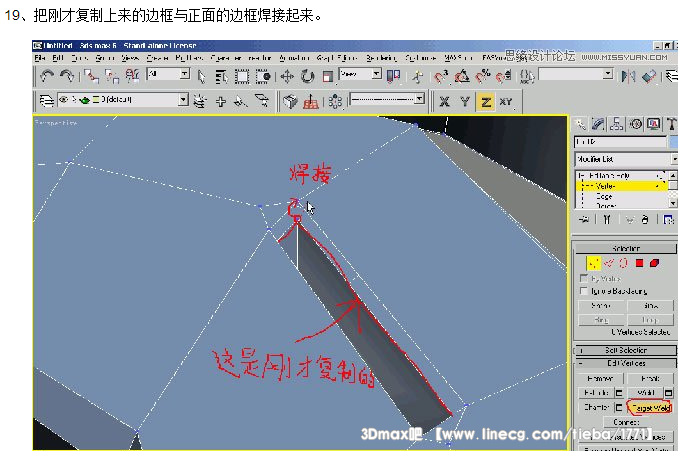Activate Select and Move tool
The width and height of the screenshot is (682, 451).
coord(287,77)
